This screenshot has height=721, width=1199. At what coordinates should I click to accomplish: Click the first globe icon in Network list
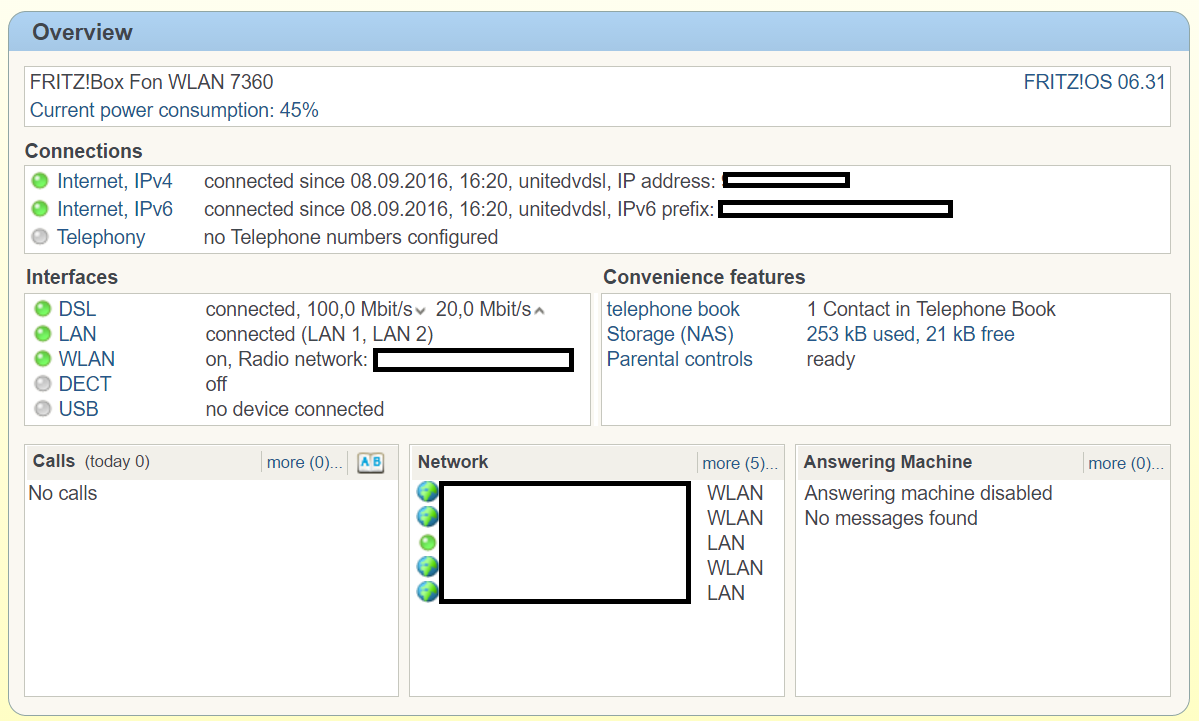click(428, 493)
